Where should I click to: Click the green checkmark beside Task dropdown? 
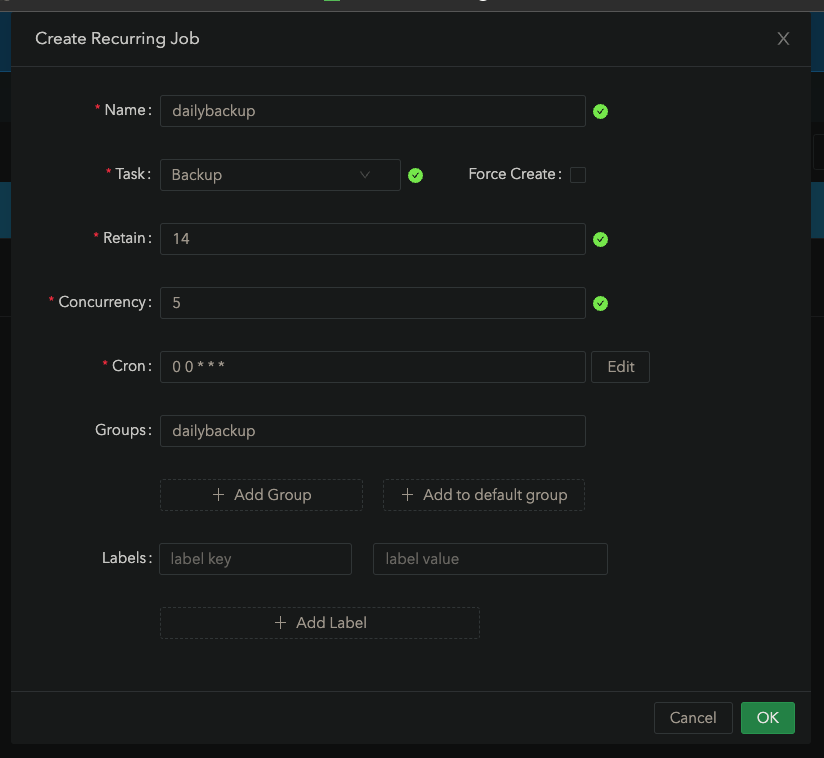pos(416,175)
